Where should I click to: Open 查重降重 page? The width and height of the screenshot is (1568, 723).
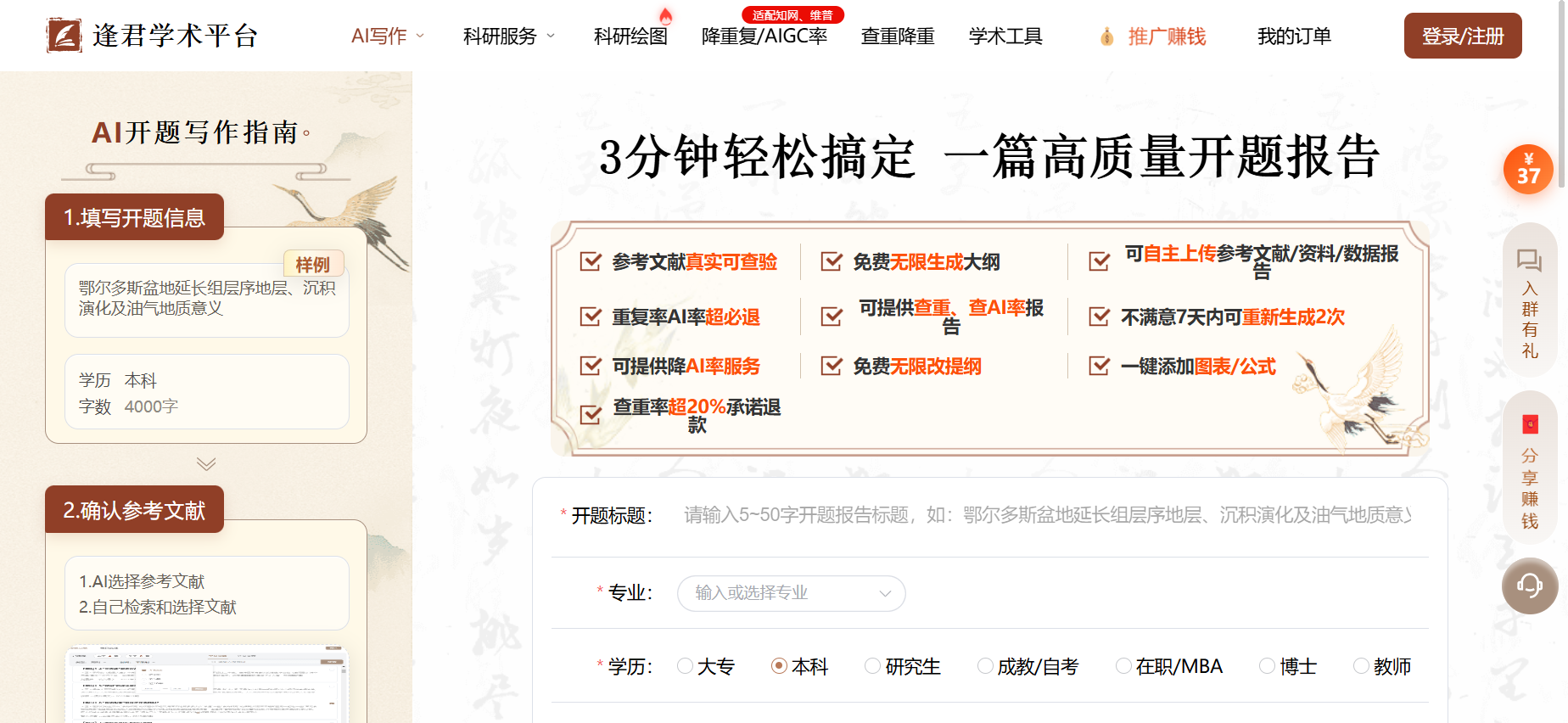click(898, 36)
